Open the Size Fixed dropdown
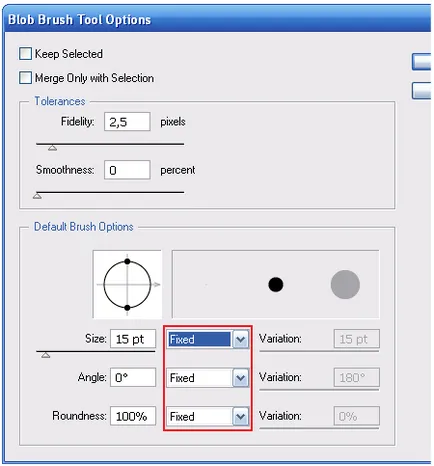 coord(208,339)
